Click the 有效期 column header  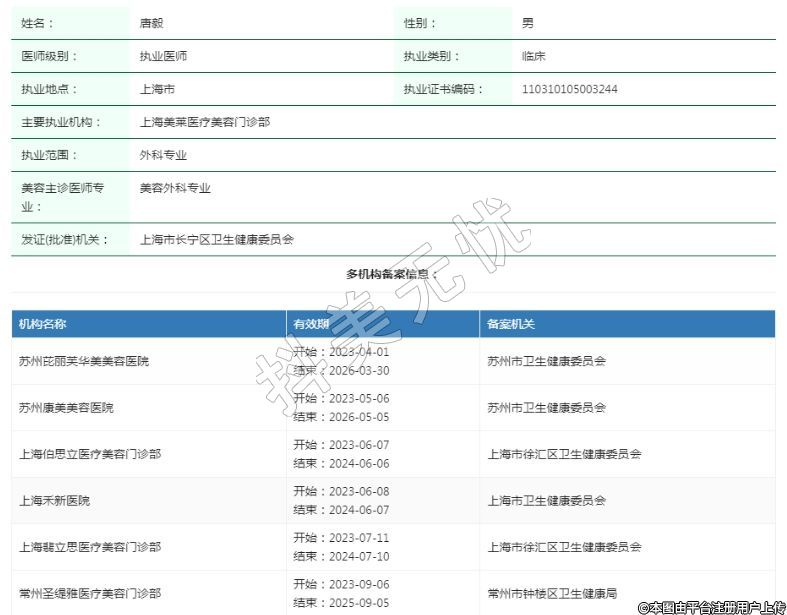pos(310,324)
